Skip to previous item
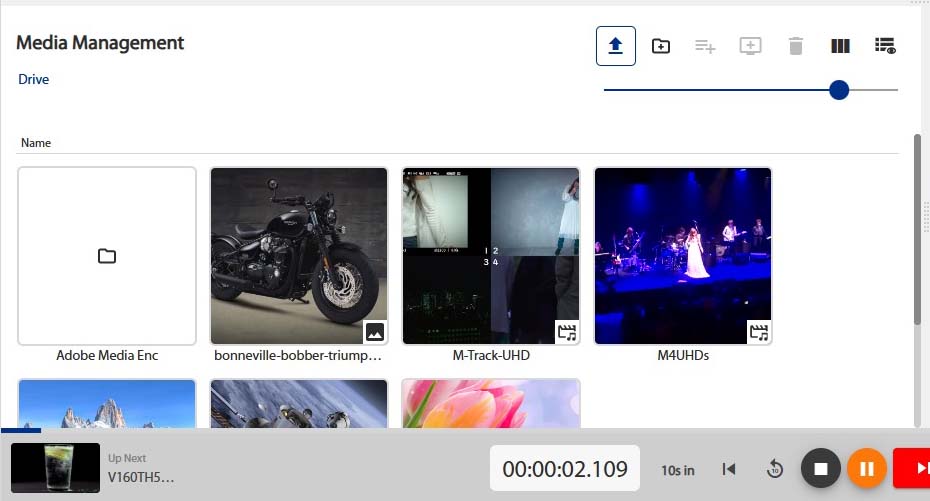The width and height of the screenshot is (930, 501). click(x=729, y=469)
